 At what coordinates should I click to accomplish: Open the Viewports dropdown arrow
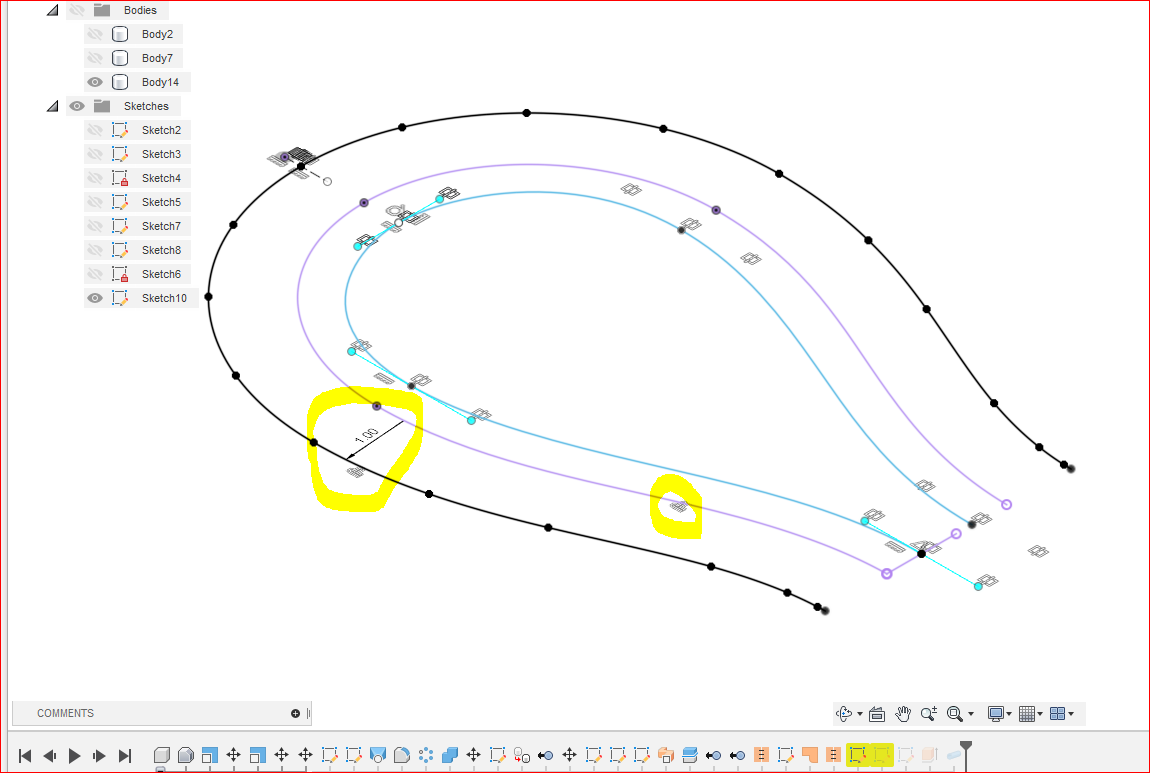point(1071,714)
